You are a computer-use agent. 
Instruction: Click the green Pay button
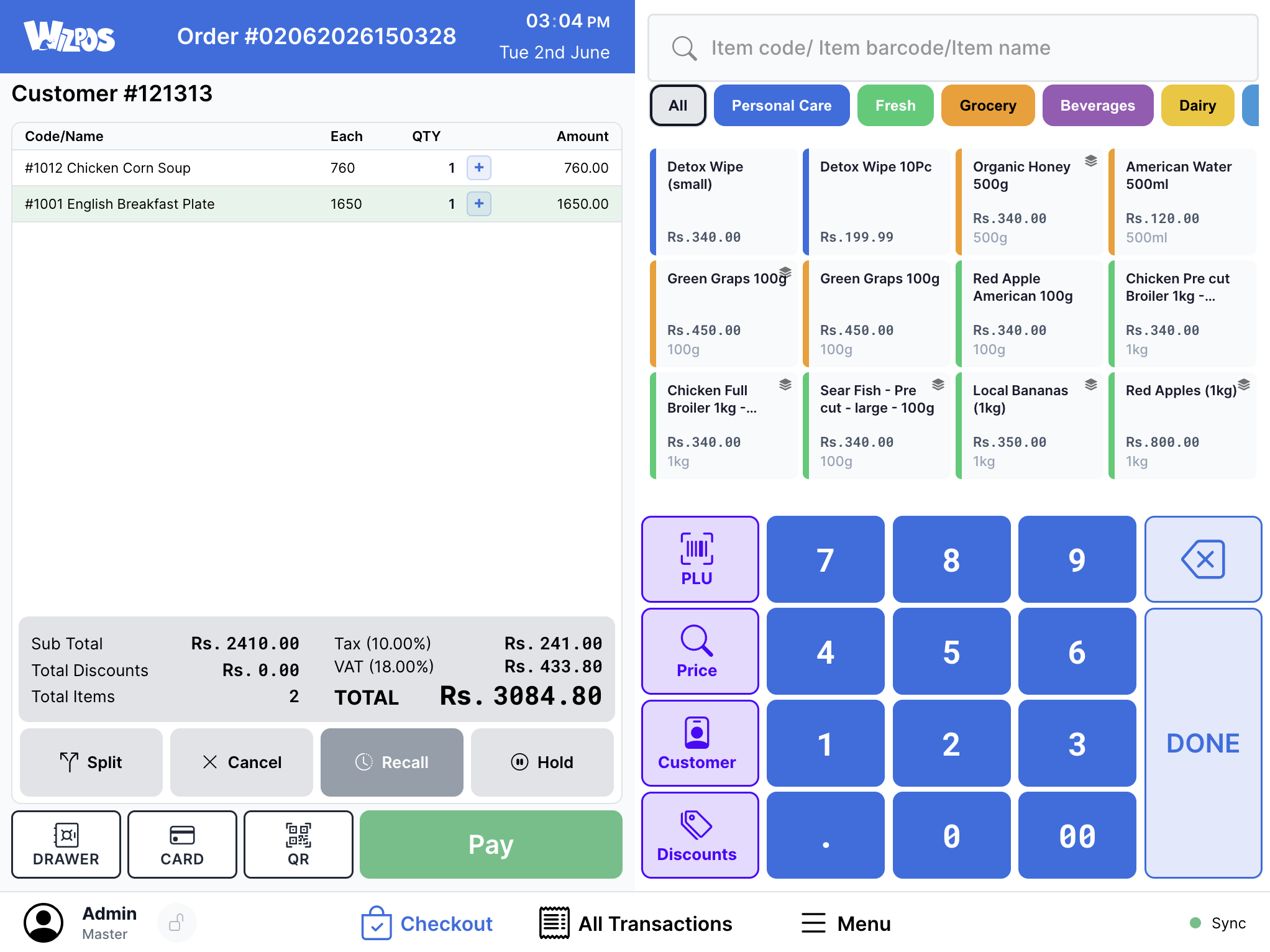coord(491,844)
